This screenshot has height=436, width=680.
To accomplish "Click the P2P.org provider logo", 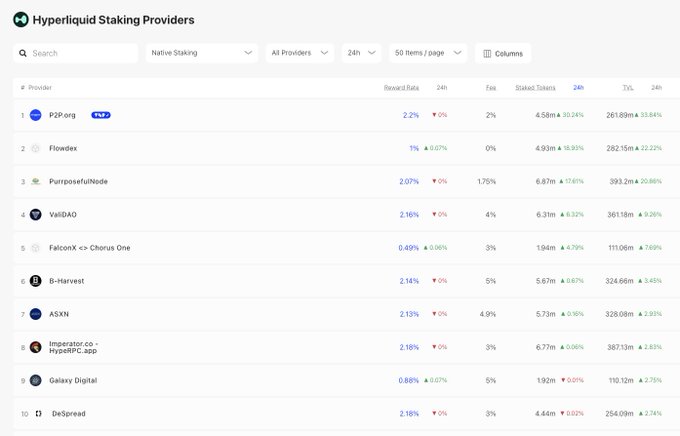I will click(x=35, y=115).
